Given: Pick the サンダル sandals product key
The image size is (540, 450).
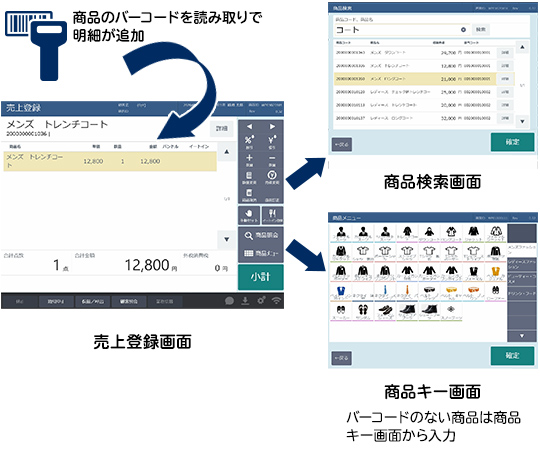Looking at the screenshot, I should [x=363, y=312].
